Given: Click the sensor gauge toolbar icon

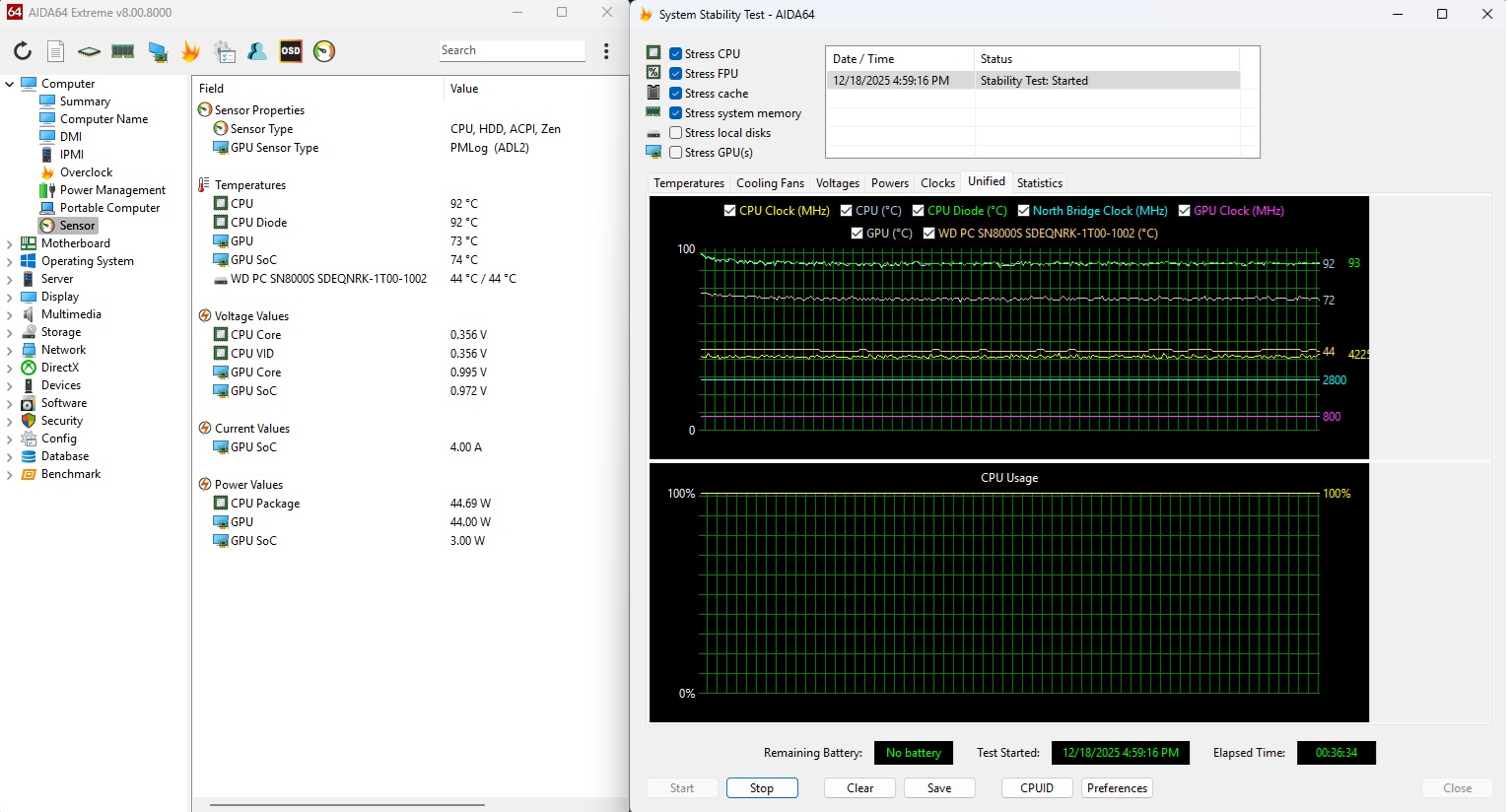Looking at the screenshot, I should point(324,51).
